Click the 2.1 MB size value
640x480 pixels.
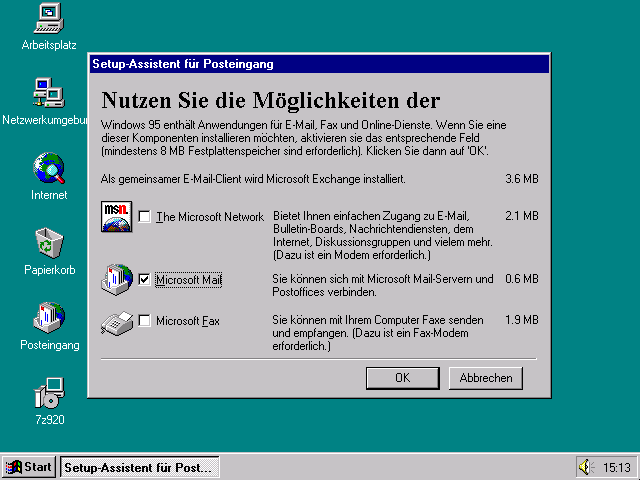tap(522, 216)
